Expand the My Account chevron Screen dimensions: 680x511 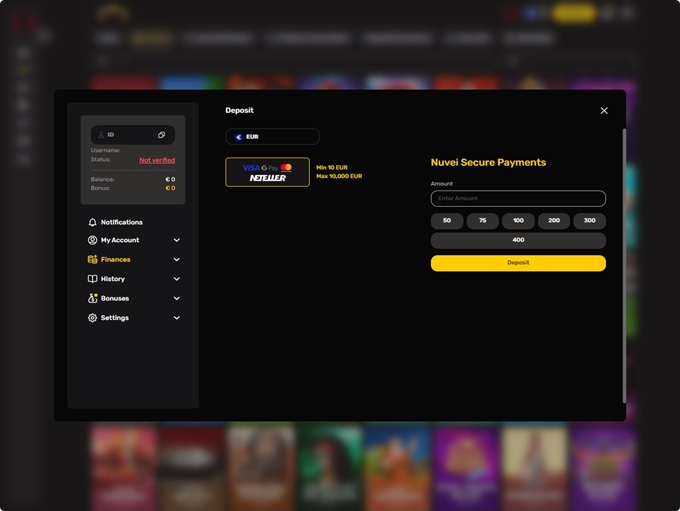click(177, 240)
